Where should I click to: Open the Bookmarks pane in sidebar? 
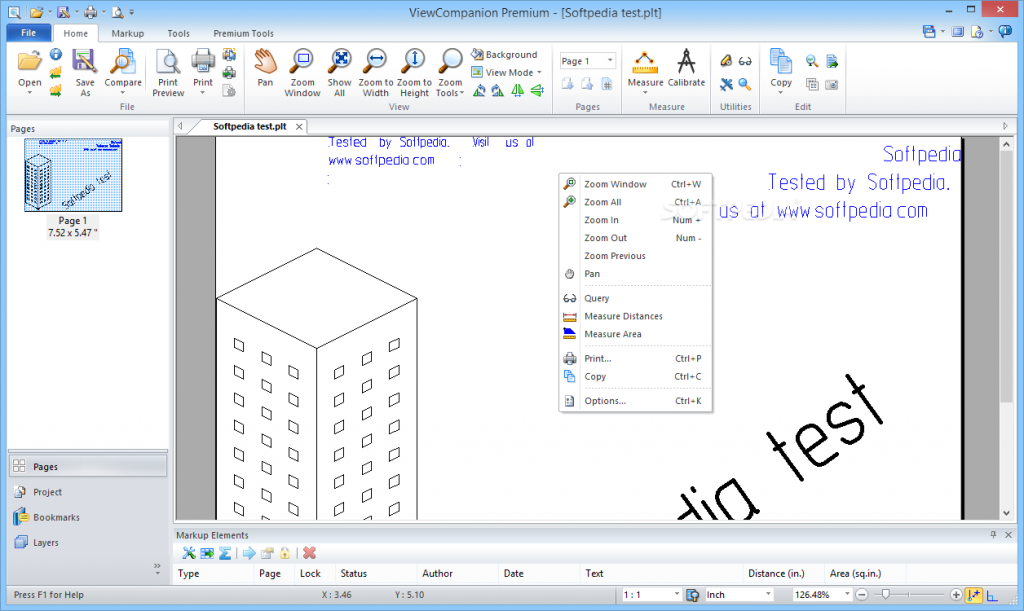56,518
